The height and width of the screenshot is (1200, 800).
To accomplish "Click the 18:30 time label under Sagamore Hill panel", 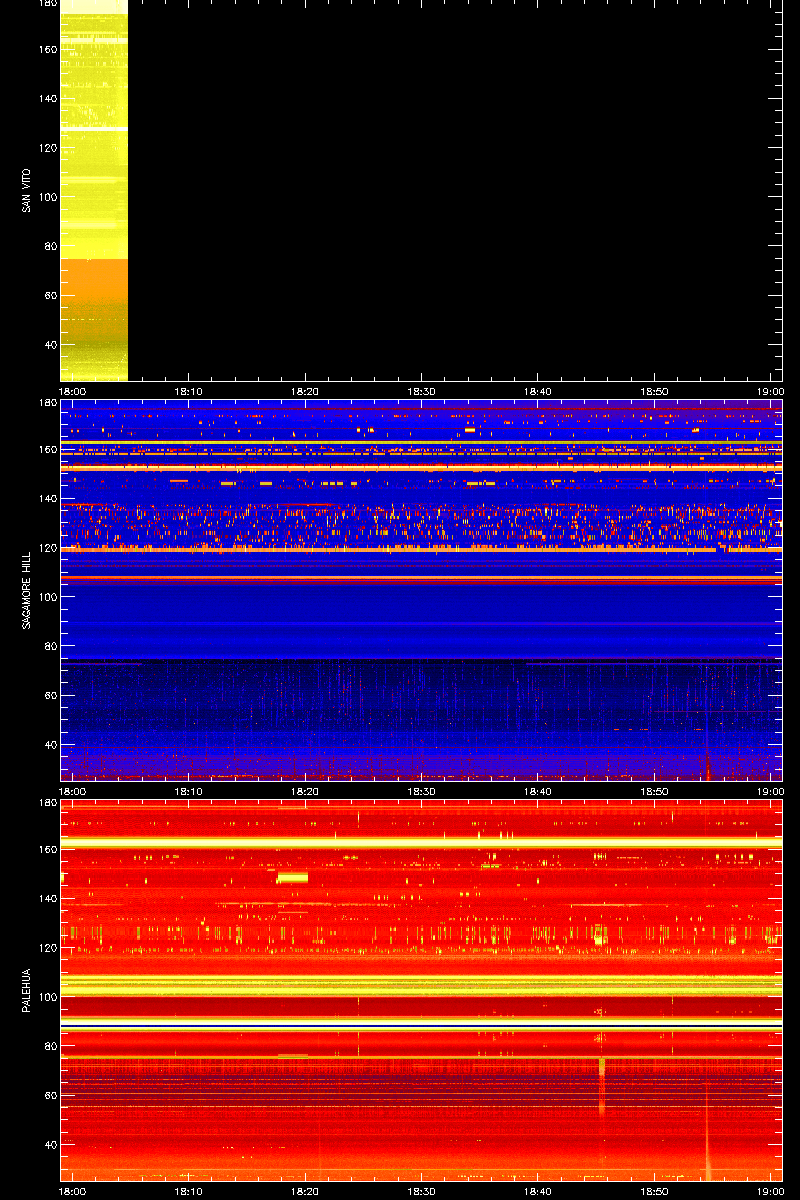I will tap(421, 792).
